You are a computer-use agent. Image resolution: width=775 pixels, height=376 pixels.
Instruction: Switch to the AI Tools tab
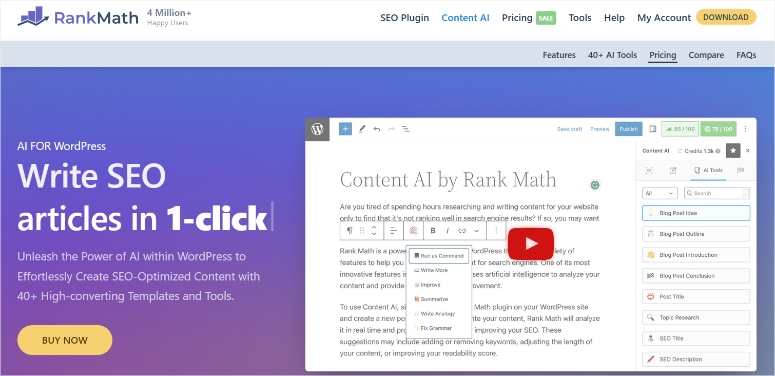[x=708, y=170]
